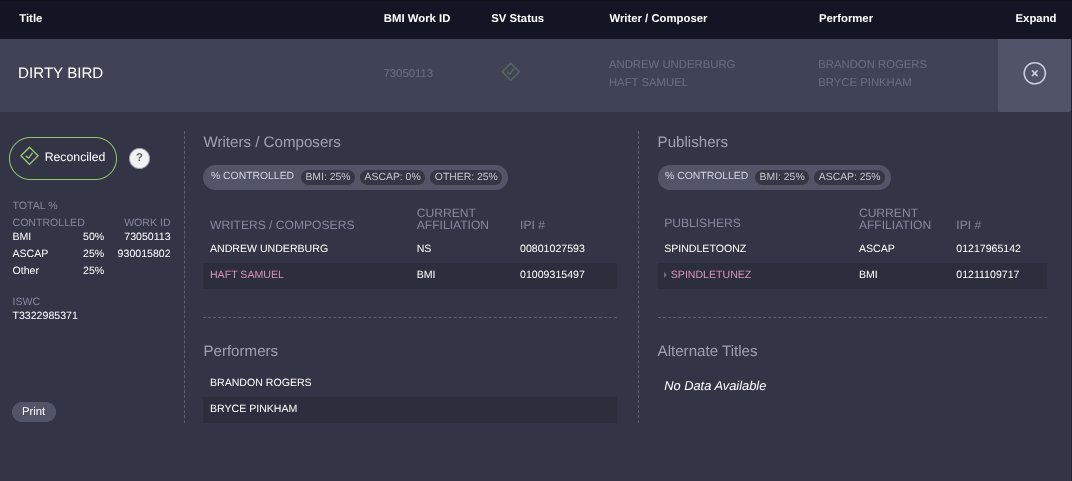Click the BMI Work ID column header
This screenshot has height=481, width=1072.
[x=417, y=18]
